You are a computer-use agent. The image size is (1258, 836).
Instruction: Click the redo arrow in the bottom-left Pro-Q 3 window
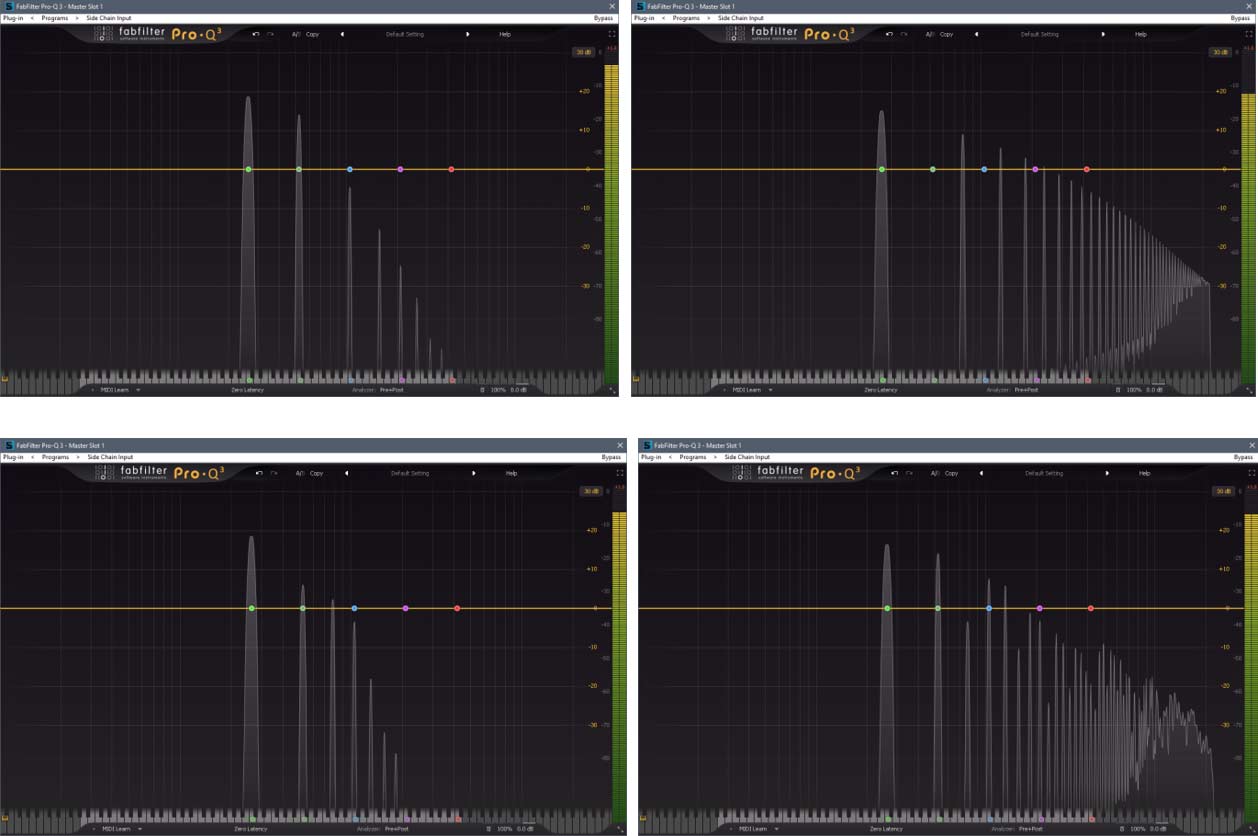coord(274,473)
